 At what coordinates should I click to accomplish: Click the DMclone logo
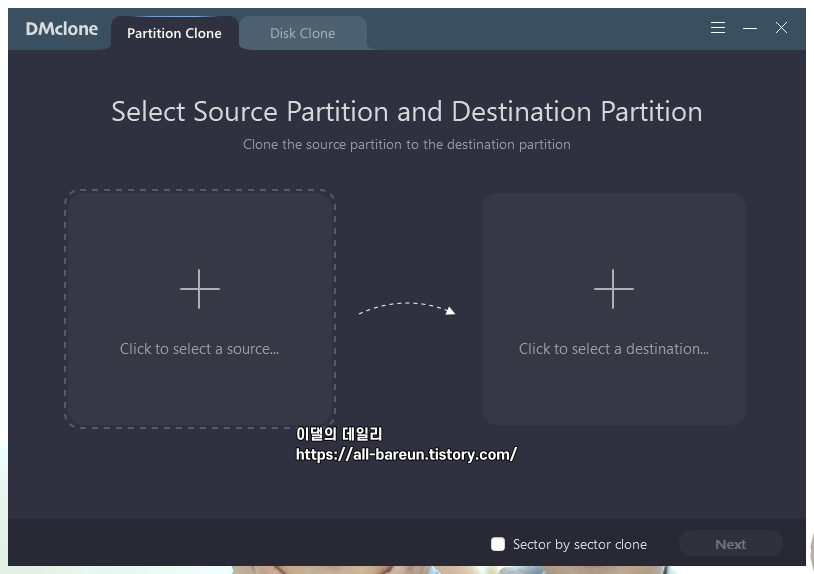click(62, 29)
